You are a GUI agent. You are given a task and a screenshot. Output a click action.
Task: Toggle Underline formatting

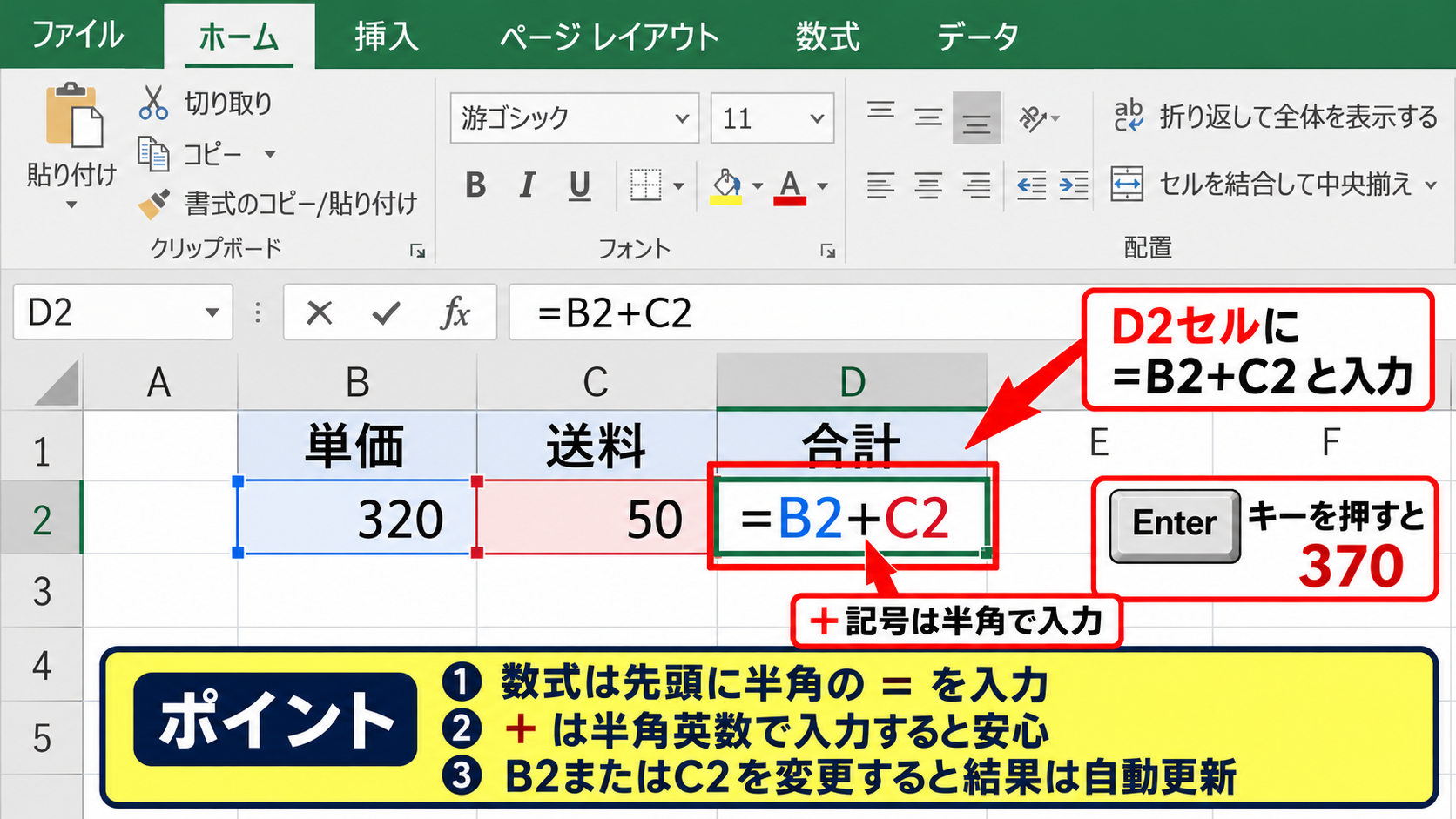pos(579,185)
